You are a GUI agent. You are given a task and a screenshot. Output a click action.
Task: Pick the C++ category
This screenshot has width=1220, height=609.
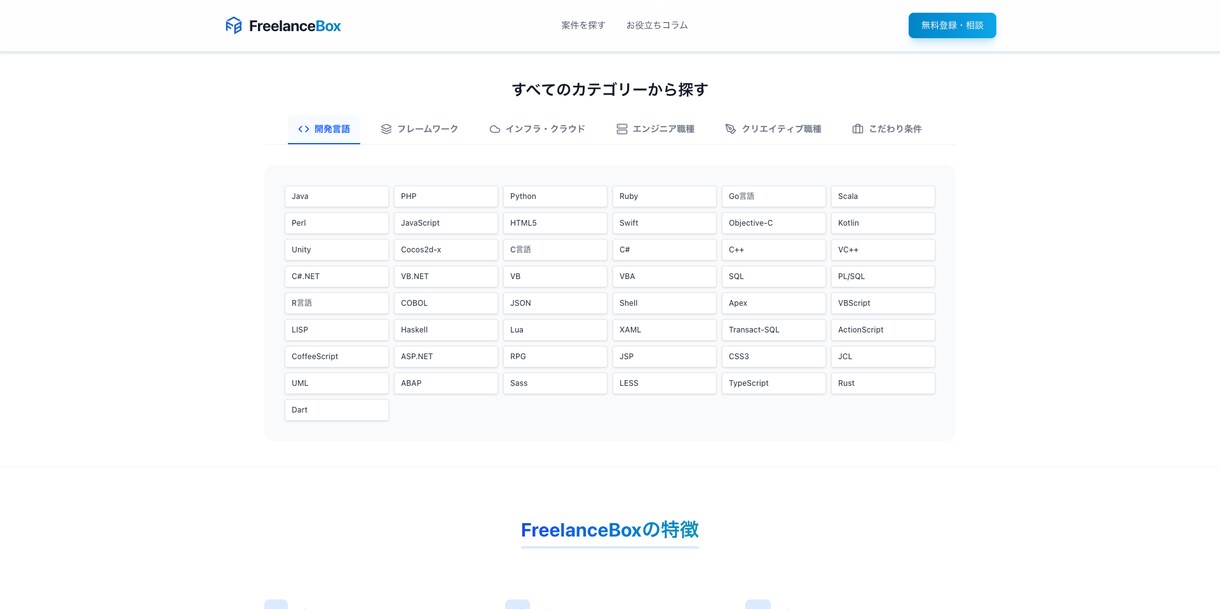pyautogui.click(x=774, y=250)
